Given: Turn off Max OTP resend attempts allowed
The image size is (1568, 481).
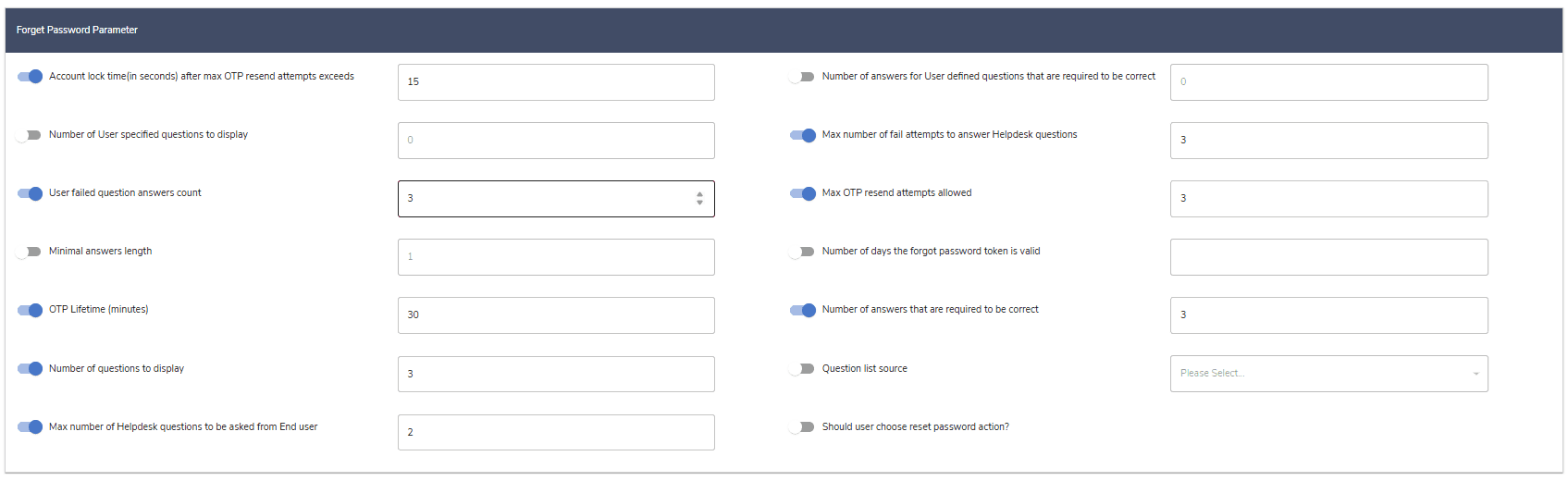Looking at the screenshot, I should 803,193.
